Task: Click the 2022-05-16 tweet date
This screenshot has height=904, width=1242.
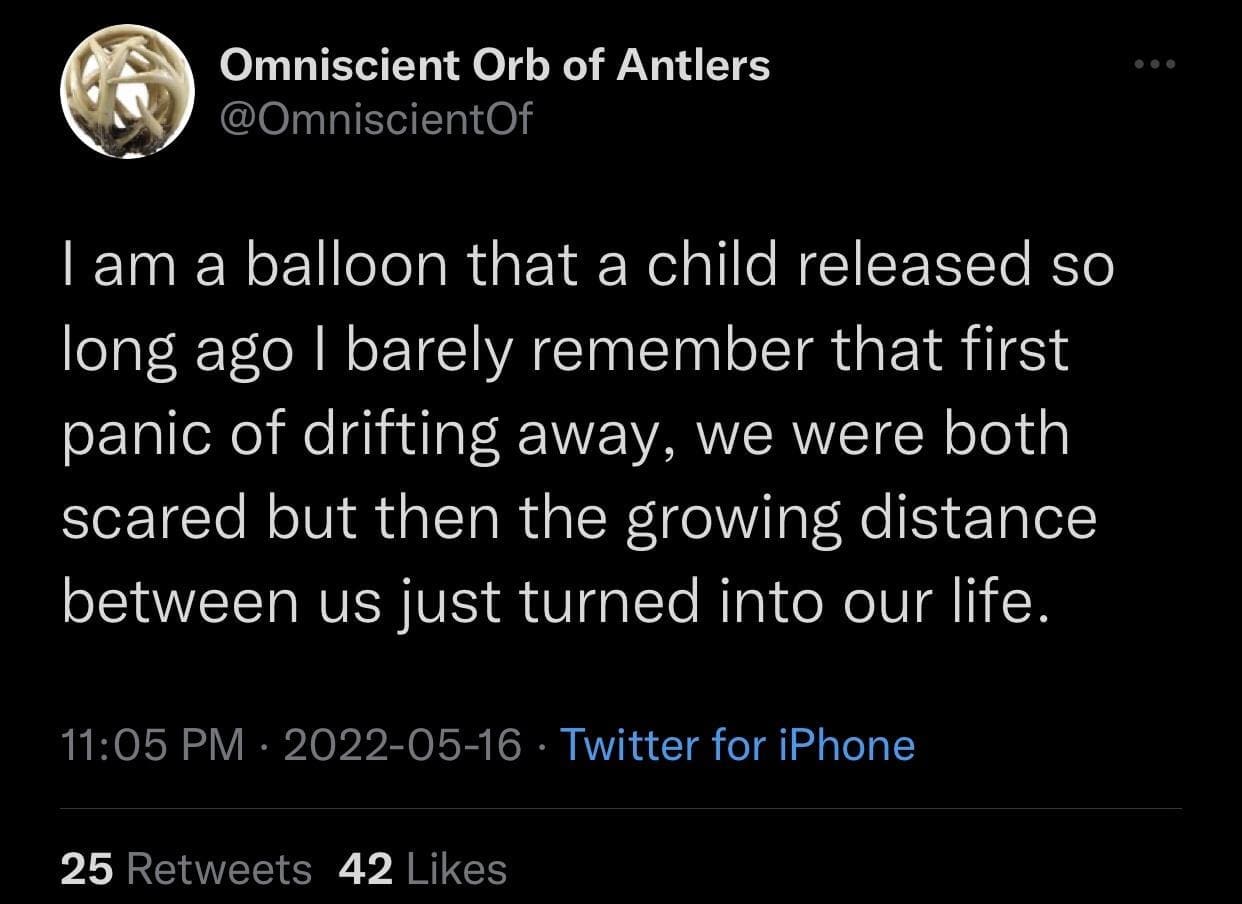Action: tap(402, 745)
